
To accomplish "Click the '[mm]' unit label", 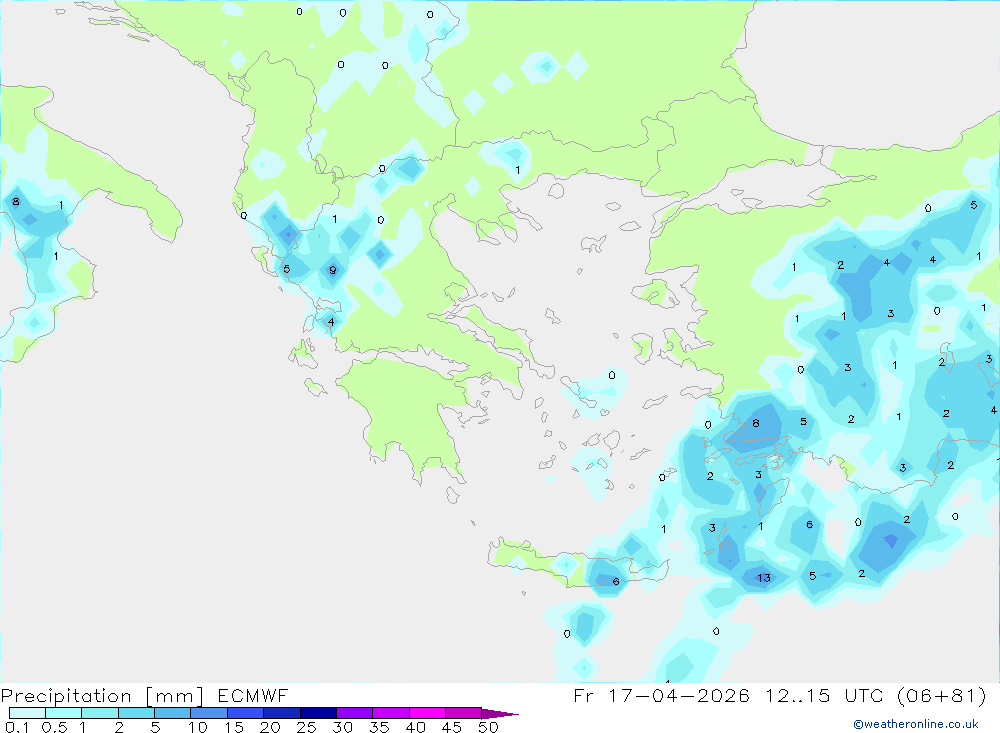I will point(175,696).
